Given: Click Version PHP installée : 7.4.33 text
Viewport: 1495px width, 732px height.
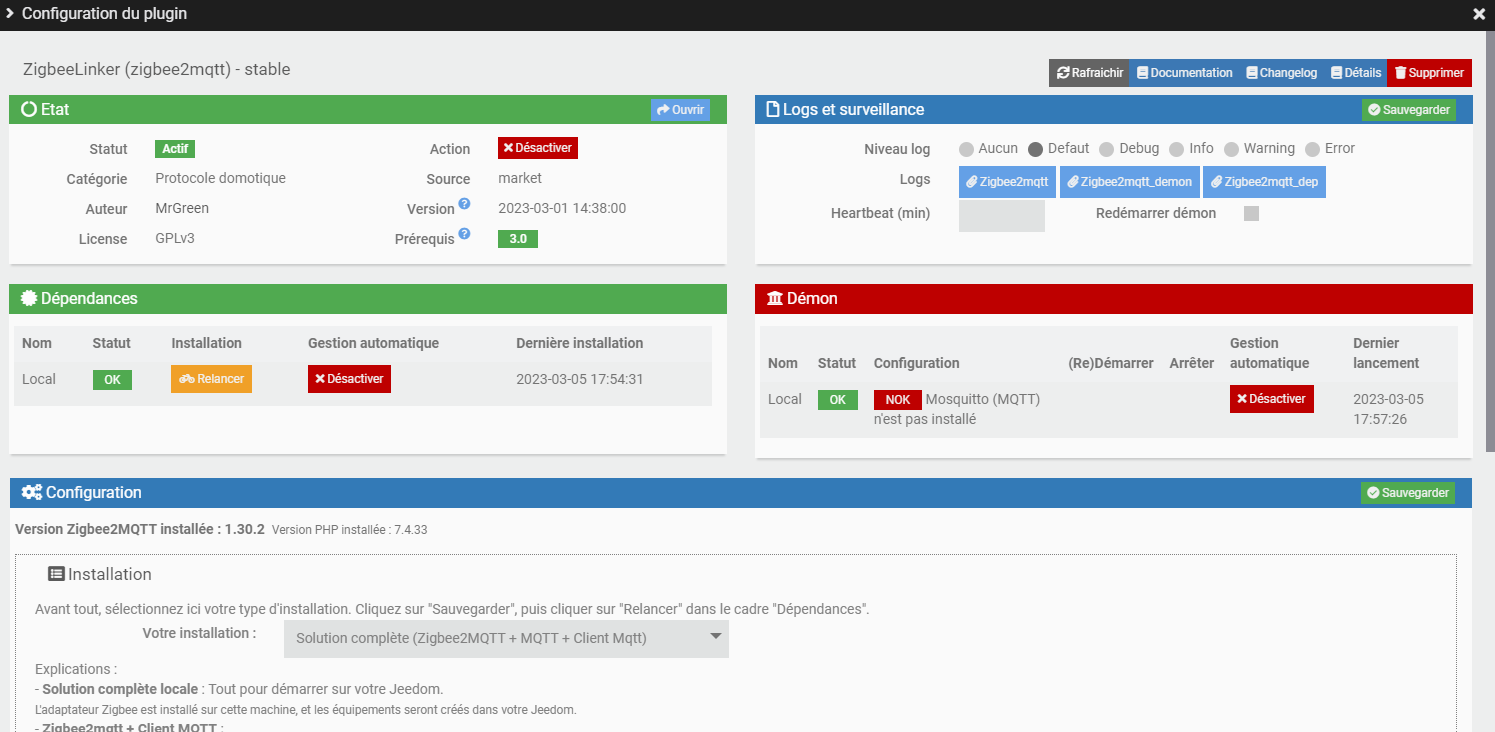Looking at the screenshot, I should (349, 530).
